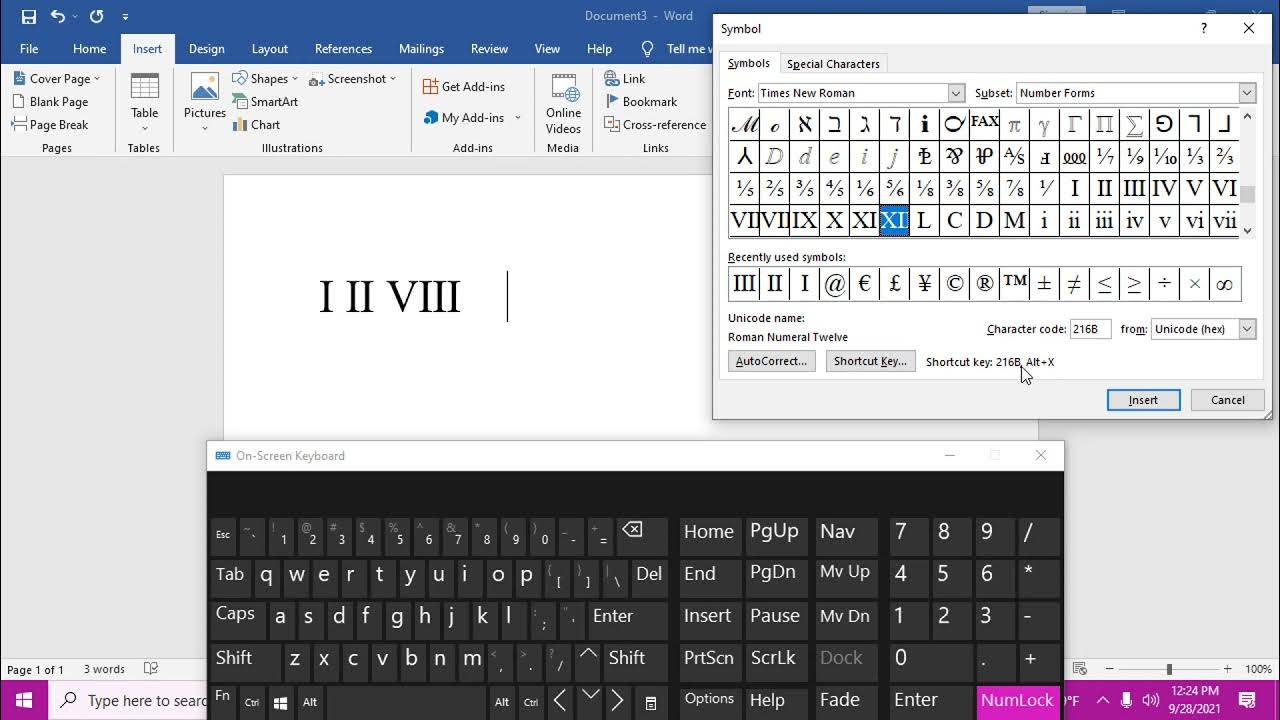Viewport: 1280px width, 720px height.
Task: Click the symbol grid scroll up arrow
Action: coord(1247,117)
